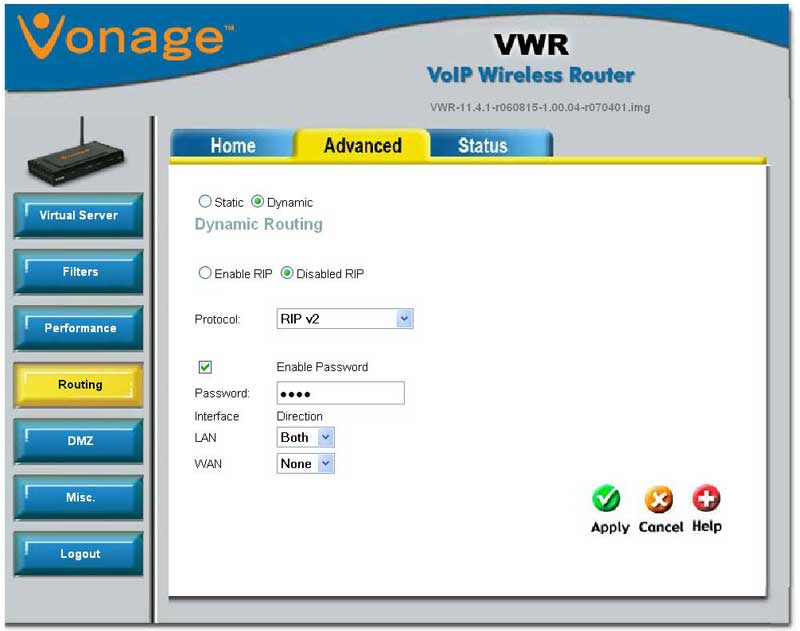Expand the LAN direction dropdown
Viewport: 800px width, 631px height.
coord(305,437)
